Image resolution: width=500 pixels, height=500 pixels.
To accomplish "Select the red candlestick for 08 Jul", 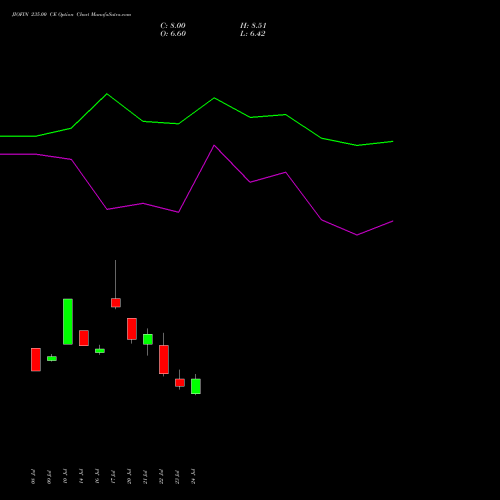I will (x=36, y=360).
